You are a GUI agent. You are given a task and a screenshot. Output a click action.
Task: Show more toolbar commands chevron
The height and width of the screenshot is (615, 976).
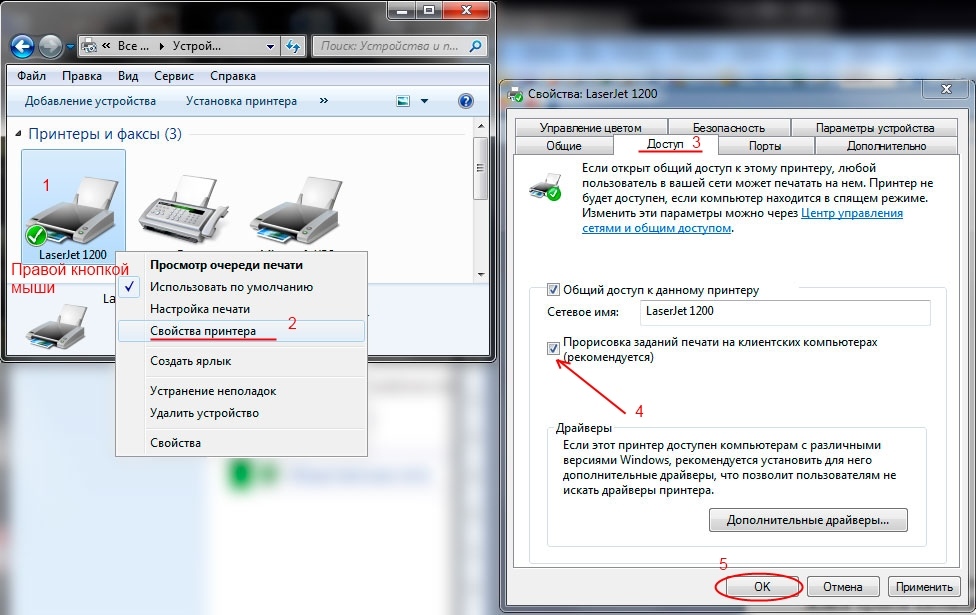coord(324,100)
